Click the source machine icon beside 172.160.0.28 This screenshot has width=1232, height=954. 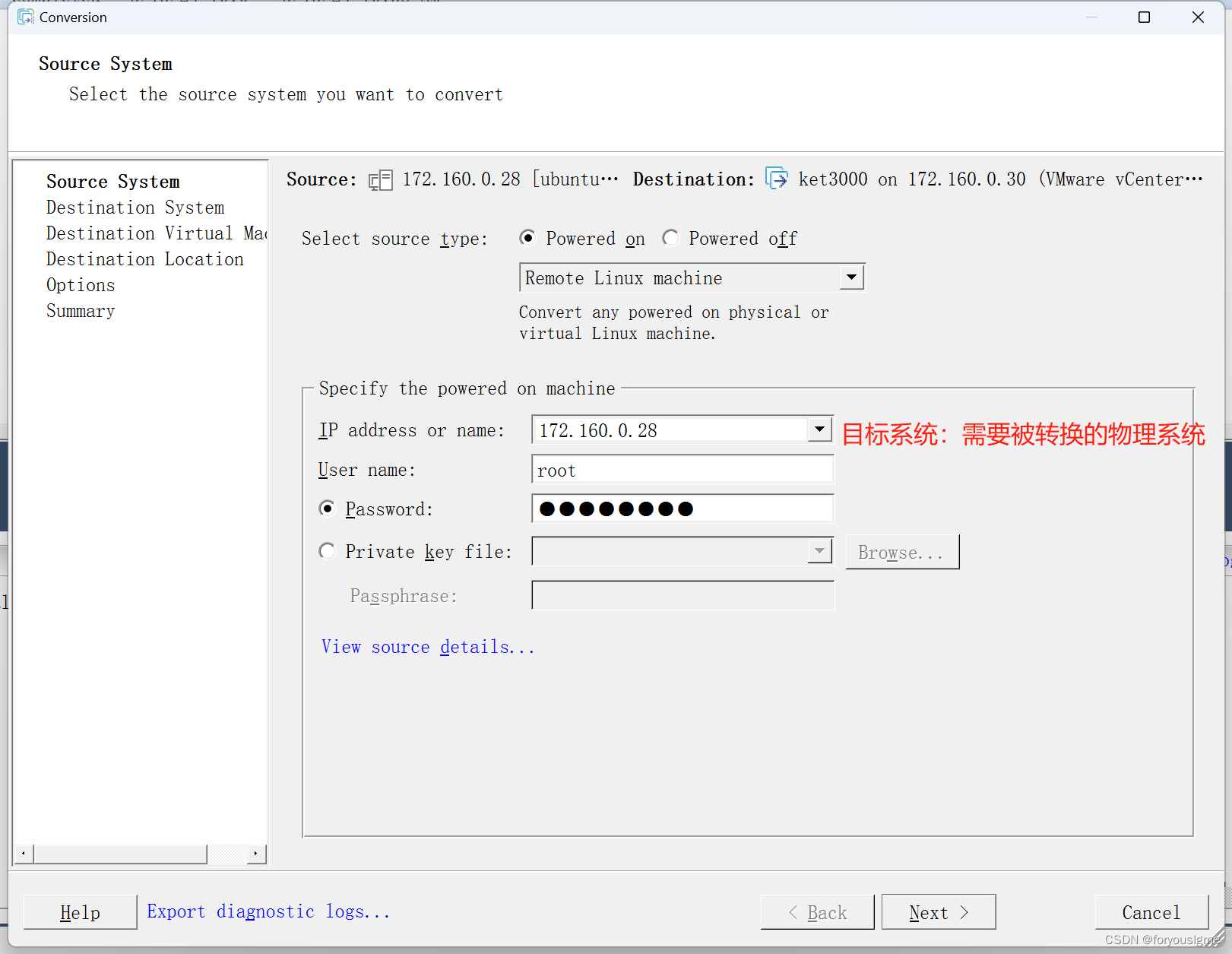380,180
